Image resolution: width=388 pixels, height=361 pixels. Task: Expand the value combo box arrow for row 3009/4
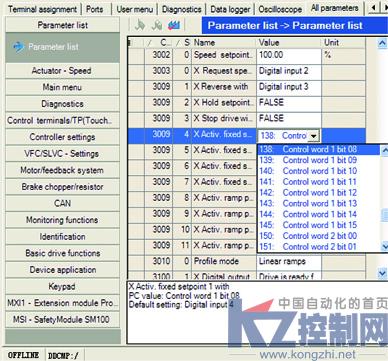coord(313,136)
